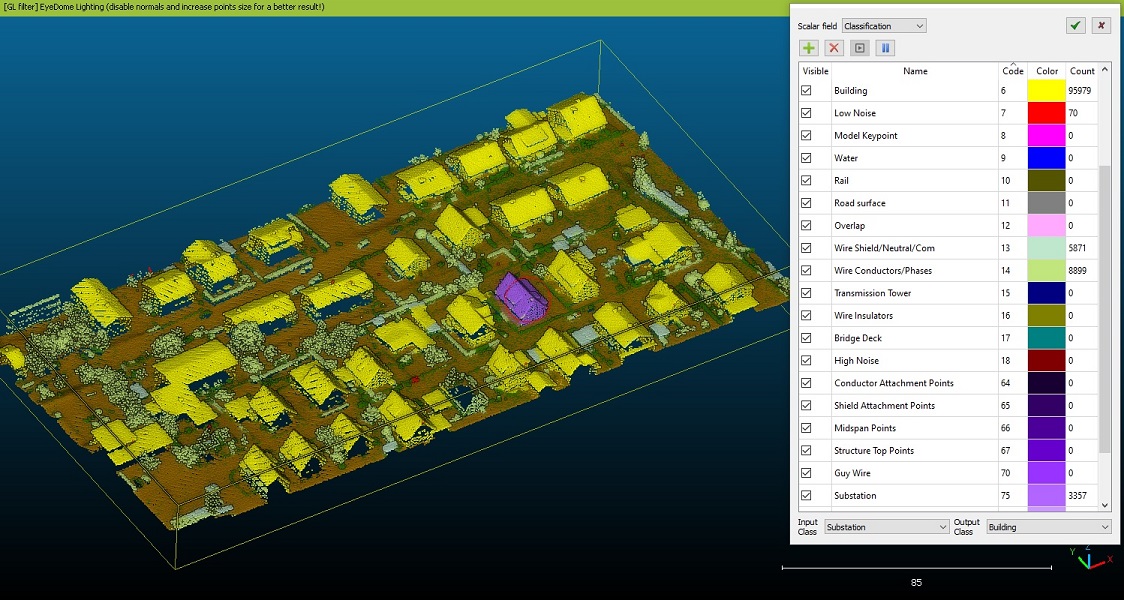This screenshot has height=600, width=1124.
Task: Sort by the Color column header
Action: point(1047,71)
